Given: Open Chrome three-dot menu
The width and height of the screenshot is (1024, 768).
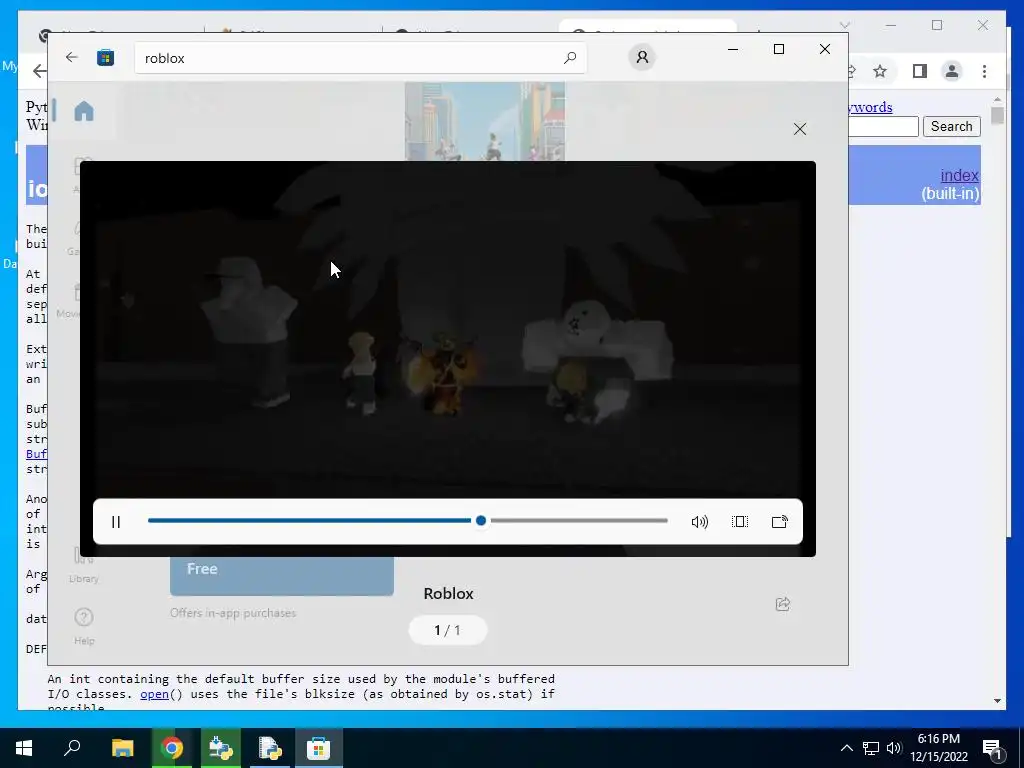Looking at the screenshot, I should pyautogui.click(x=984, y=71).
